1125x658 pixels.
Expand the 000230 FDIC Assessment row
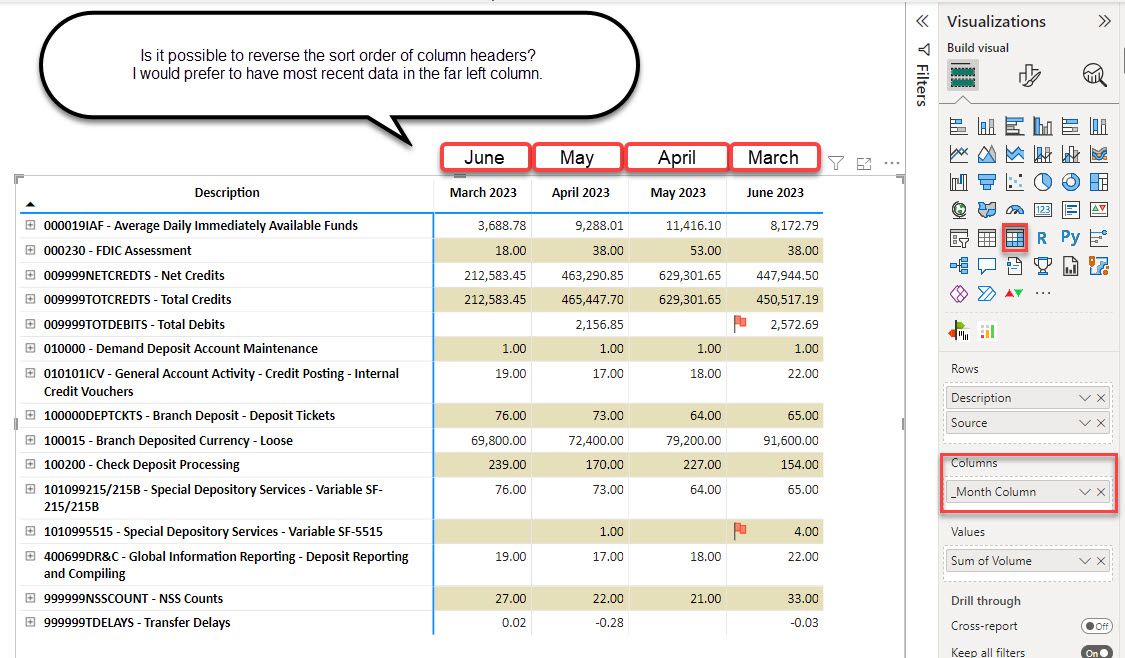tap(30, 250)
